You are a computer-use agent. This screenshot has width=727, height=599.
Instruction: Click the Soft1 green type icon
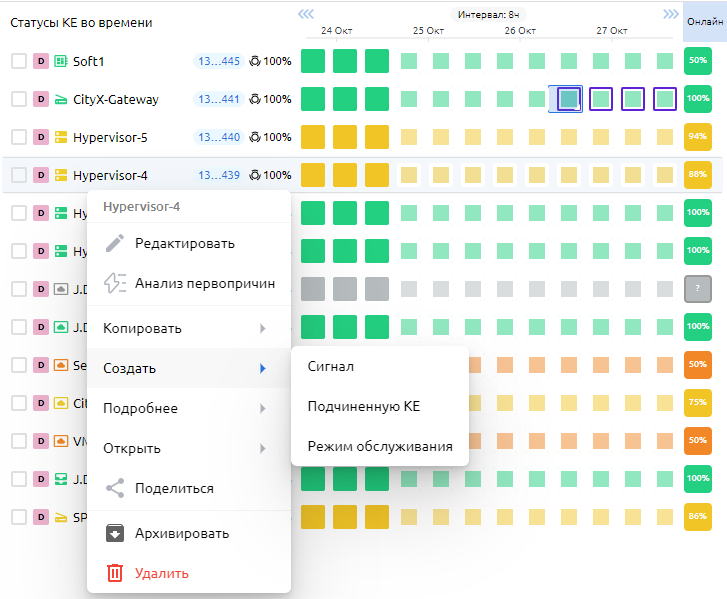tap(60, 61)
